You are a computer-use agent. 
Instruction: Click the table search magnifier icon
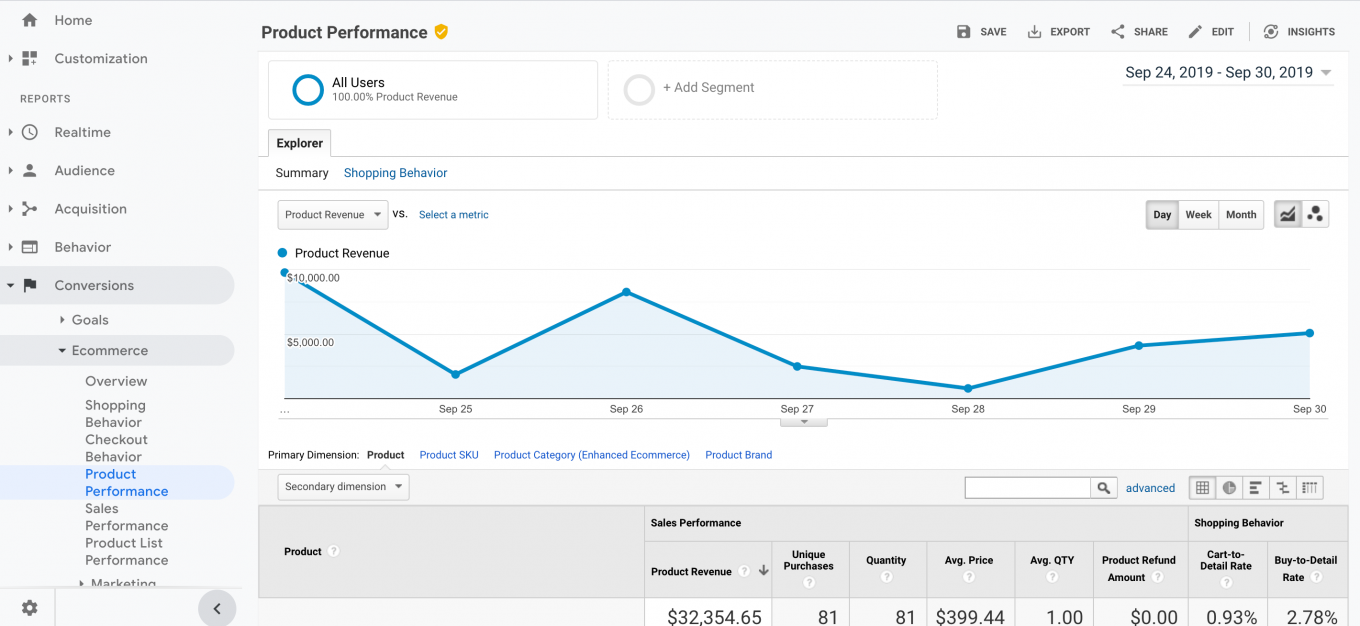(x=1103, y=487)
